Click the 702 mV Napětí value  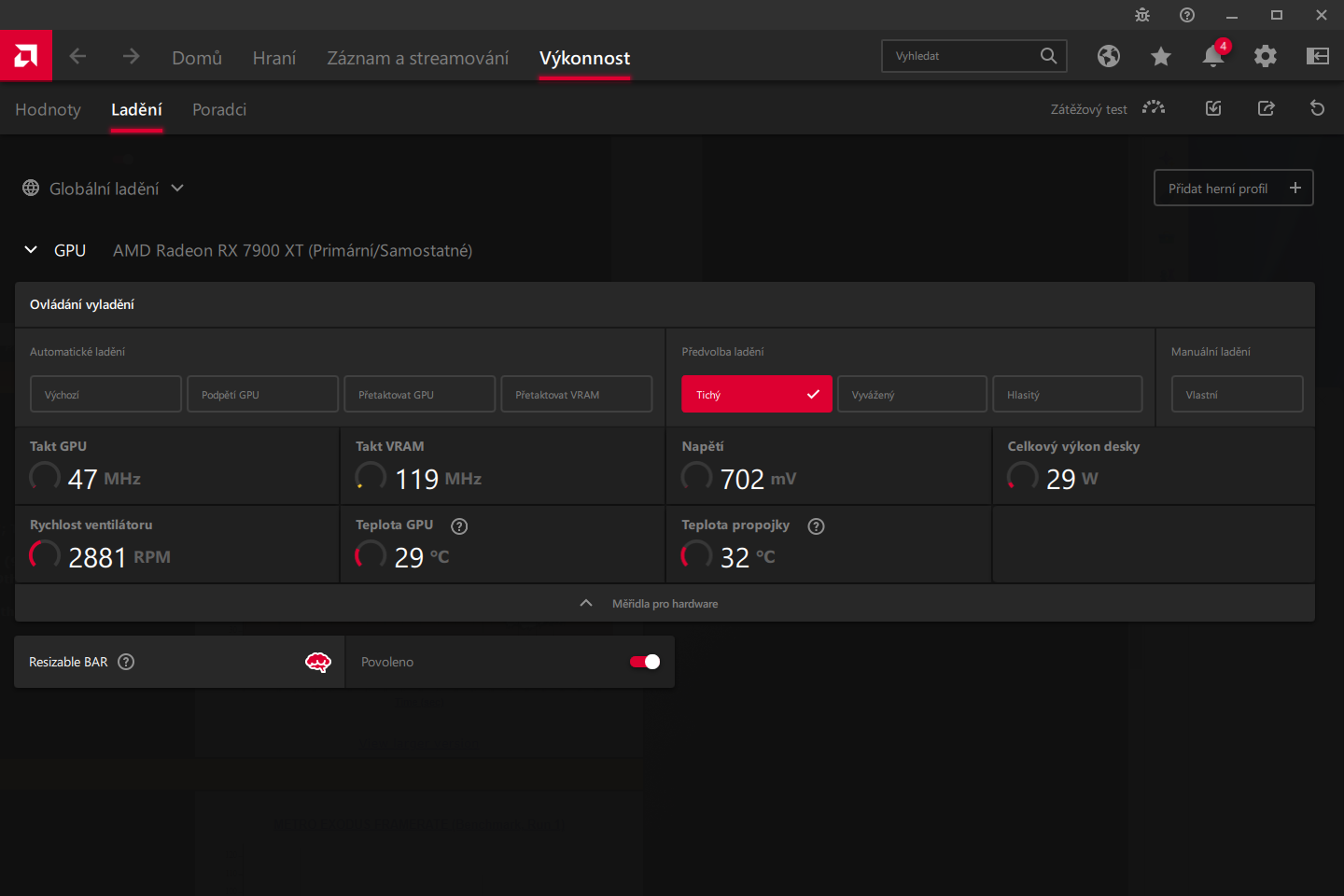(x=758, y=479)
